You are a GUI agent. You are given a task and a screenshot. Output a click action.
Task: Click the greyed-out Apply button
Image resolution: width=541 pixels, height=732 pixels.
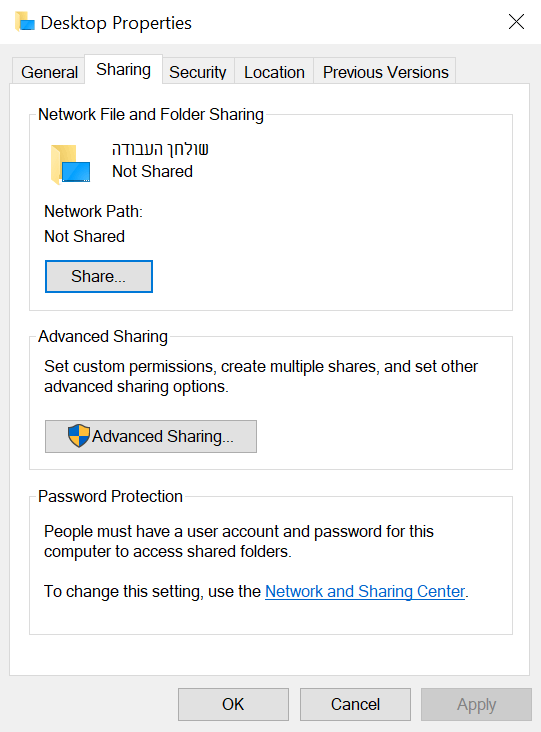(476, 704)
